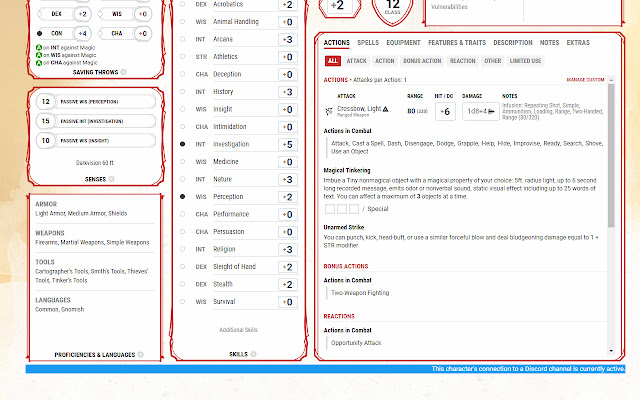Click Manage Custom link
Image resolution: width=640 pixels, height=400 pixels.
coord(585,80)
